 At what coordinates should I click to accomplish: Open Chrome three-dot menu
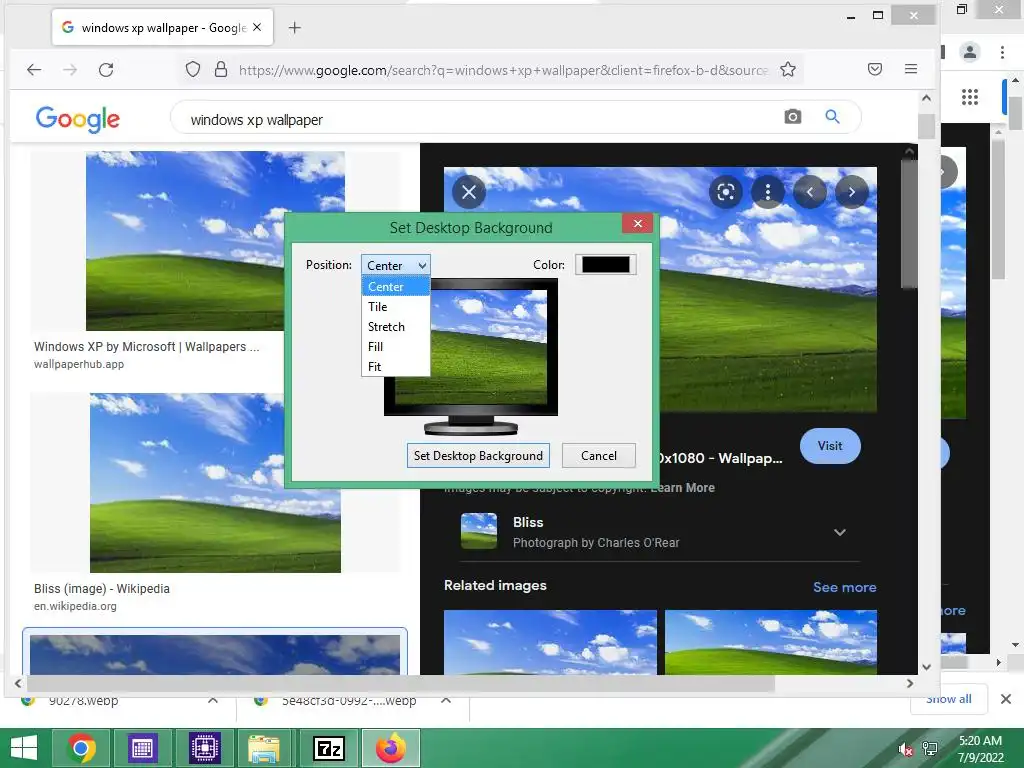1002,52
